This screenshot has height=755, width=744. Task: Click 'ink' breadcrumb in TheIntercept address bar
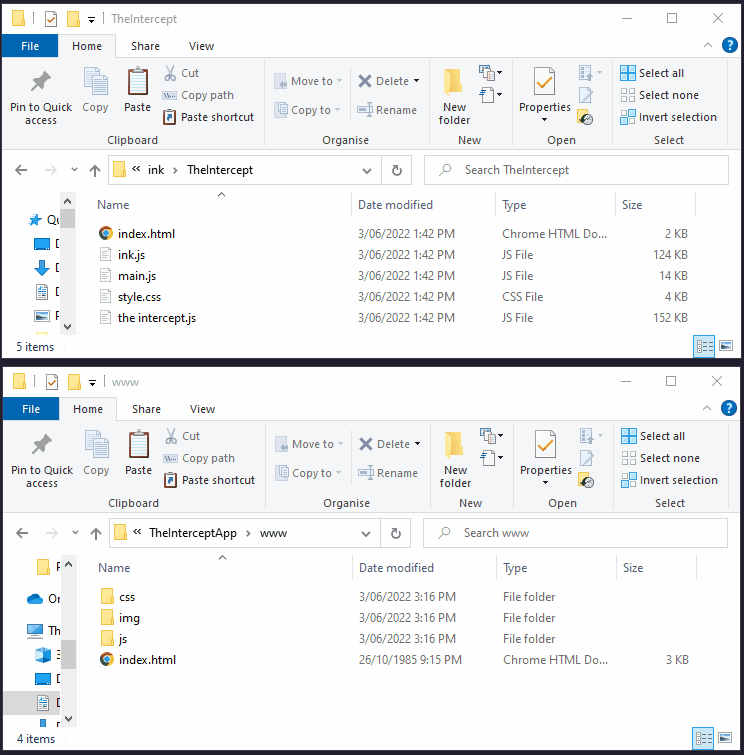coord(156,170)
